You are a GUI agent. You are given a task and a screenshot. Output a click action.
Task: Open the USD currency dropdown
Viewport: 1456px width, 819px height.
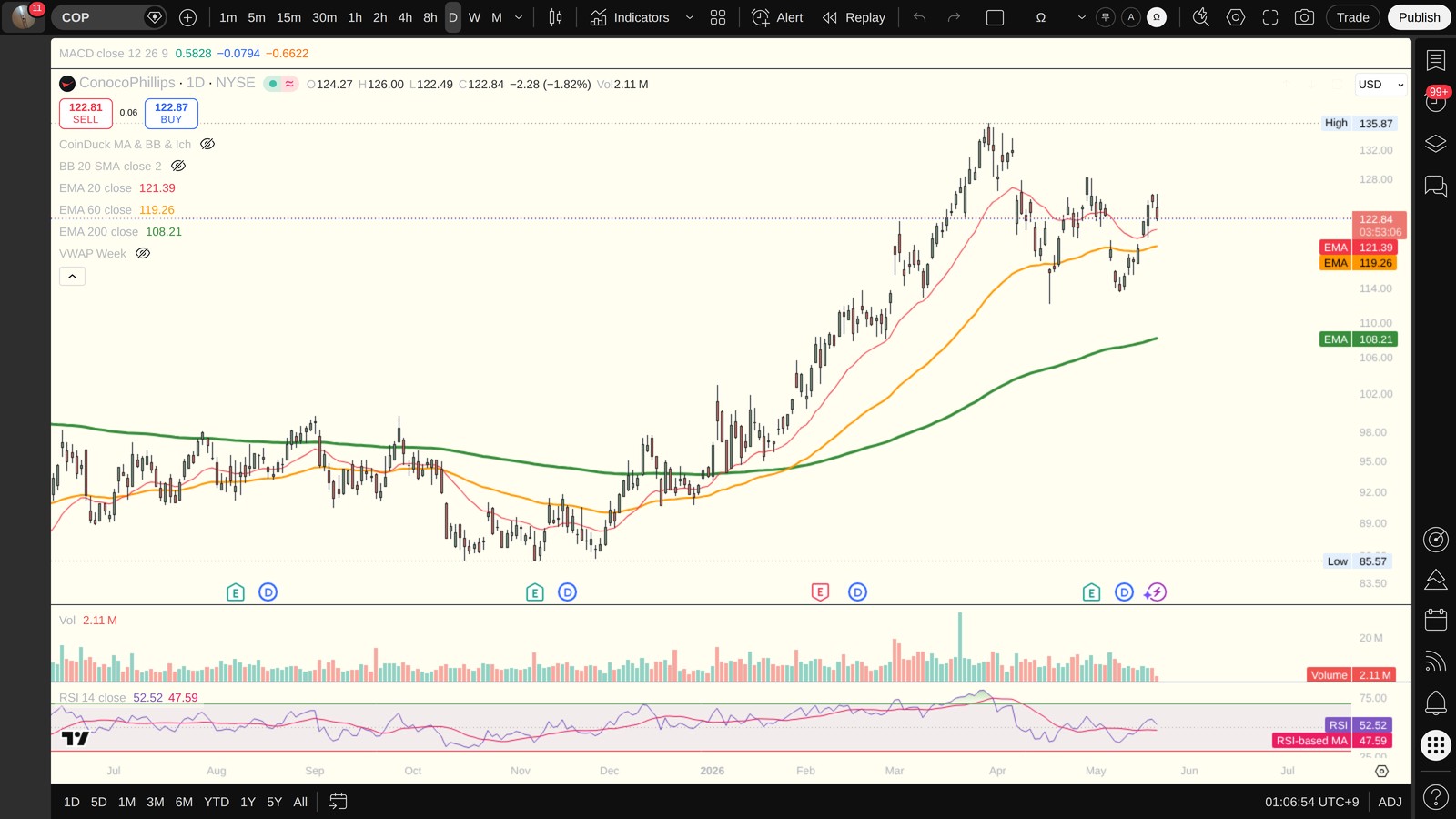1381,85
